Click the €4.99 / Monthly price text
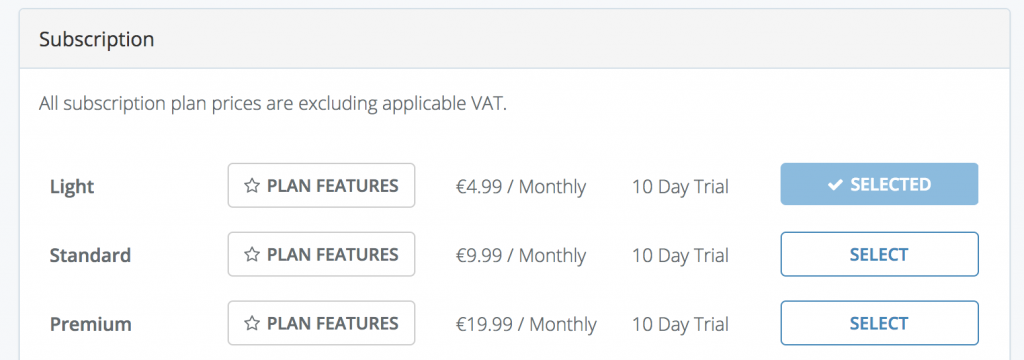 coord(520,187)
